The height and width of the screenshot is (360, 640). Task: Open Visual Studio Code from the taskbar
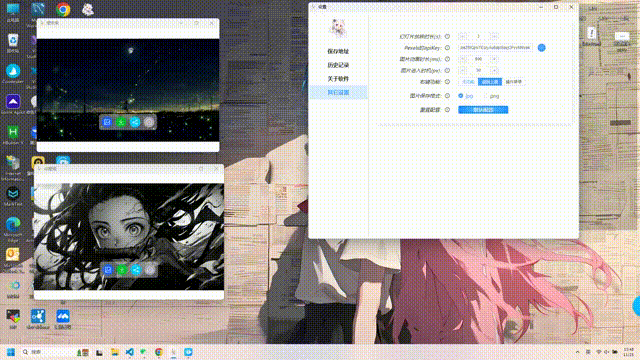130,352
